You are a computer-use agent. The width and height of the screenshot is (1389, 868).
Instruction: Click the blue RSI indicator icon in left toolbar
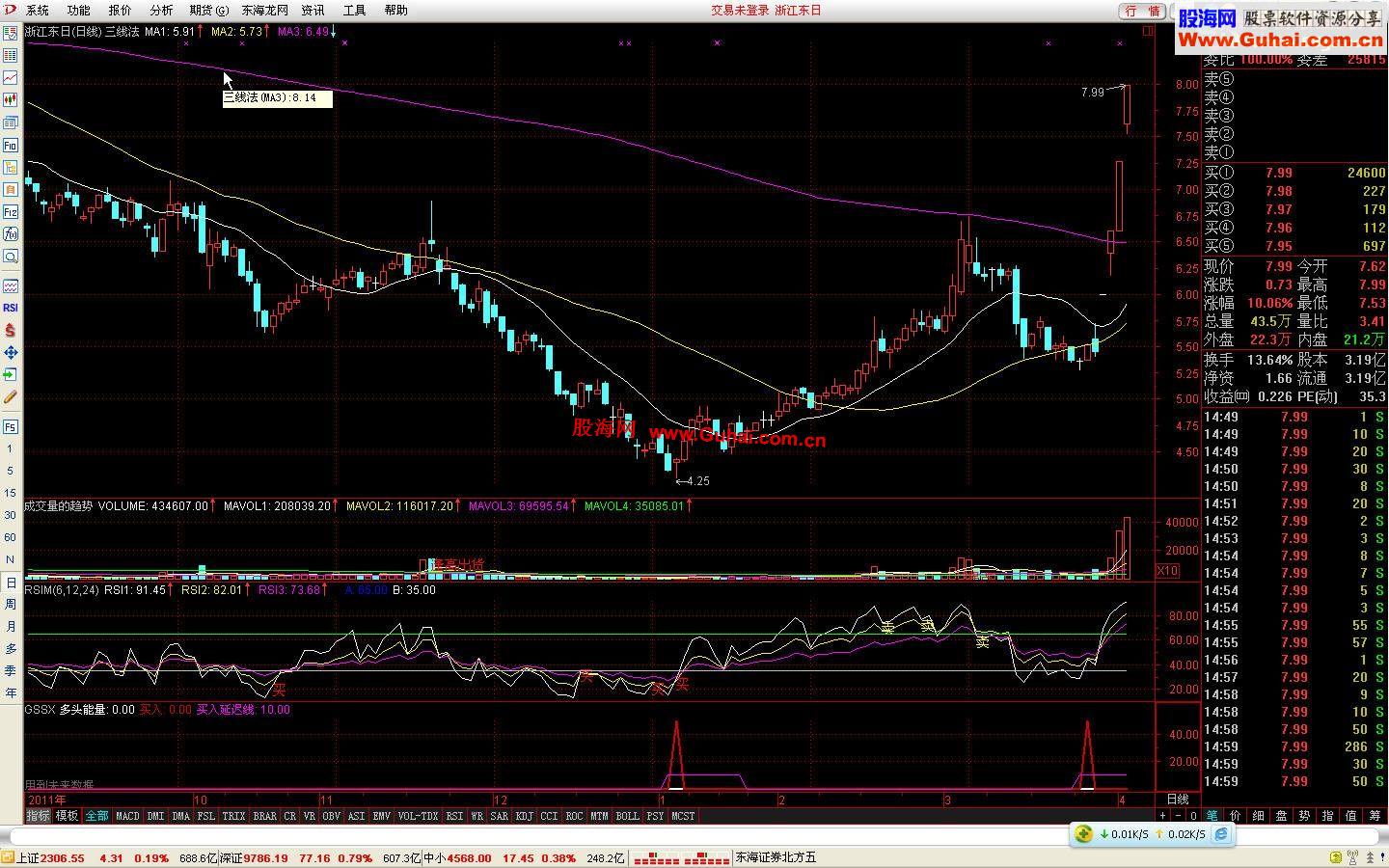[x=11, y=308]
